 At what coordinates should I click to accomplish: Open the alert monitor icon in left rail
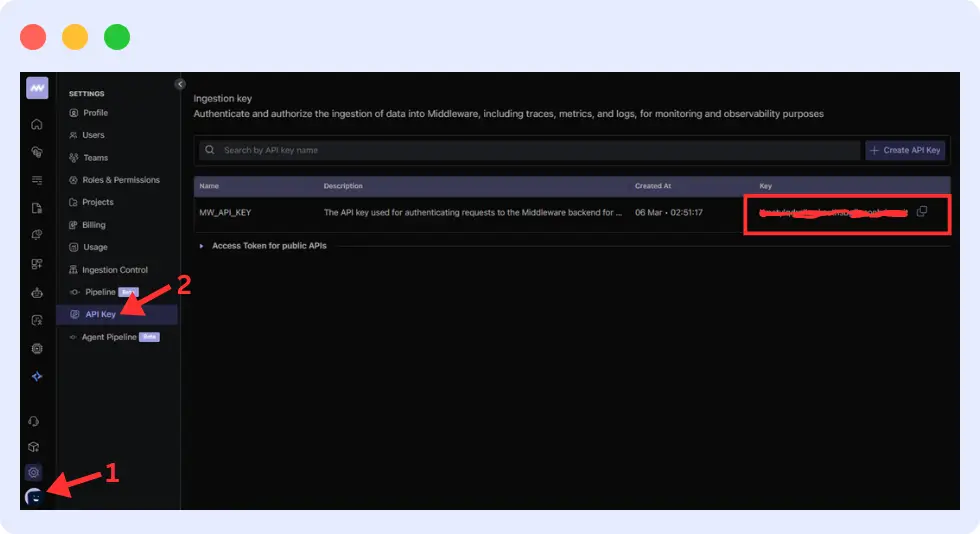37,235
